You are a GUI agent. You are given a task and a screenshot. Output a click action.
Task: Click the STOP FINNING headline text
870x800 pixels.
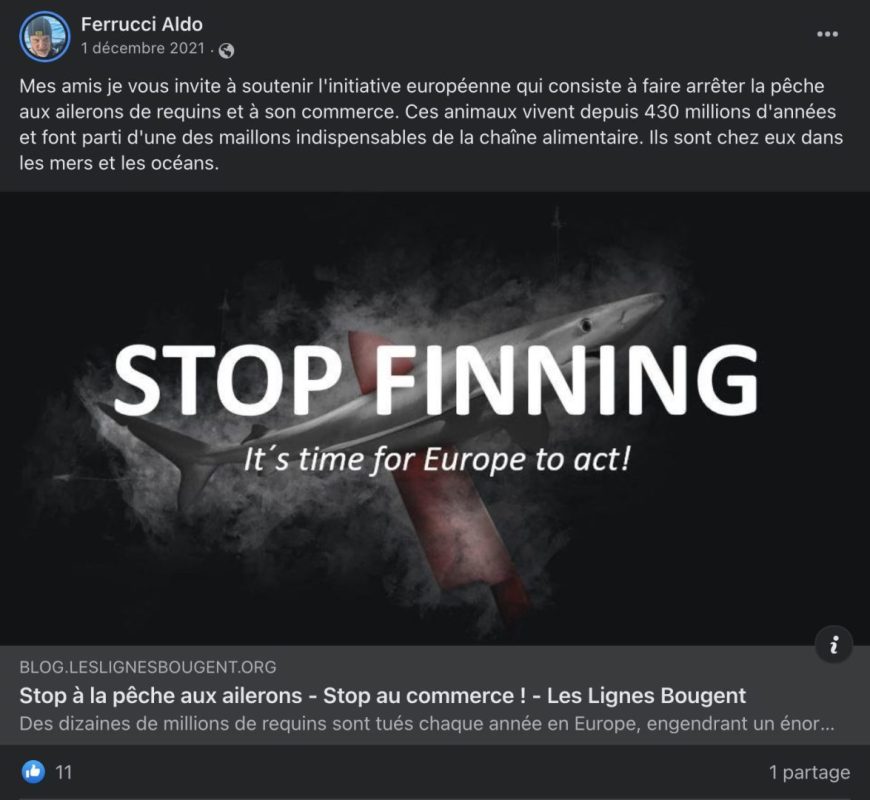pos(436,379)
